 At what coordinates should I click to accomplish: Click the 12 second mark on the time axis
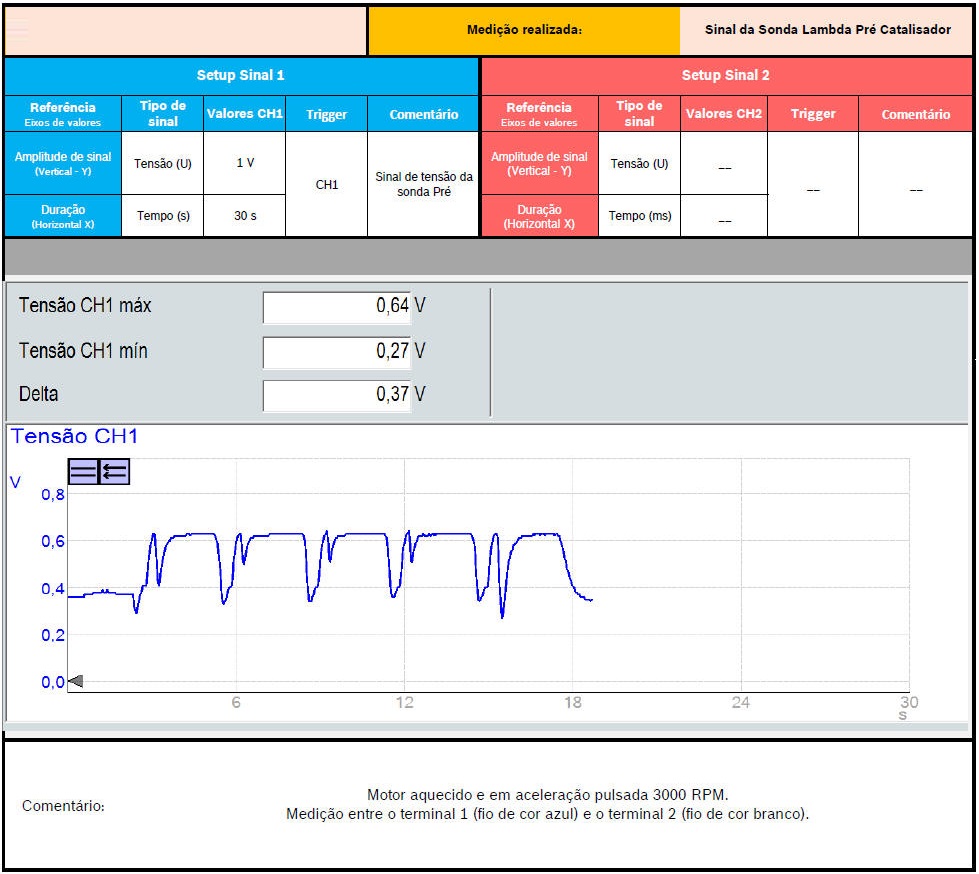pyautogui.click(x=404, y=703)
